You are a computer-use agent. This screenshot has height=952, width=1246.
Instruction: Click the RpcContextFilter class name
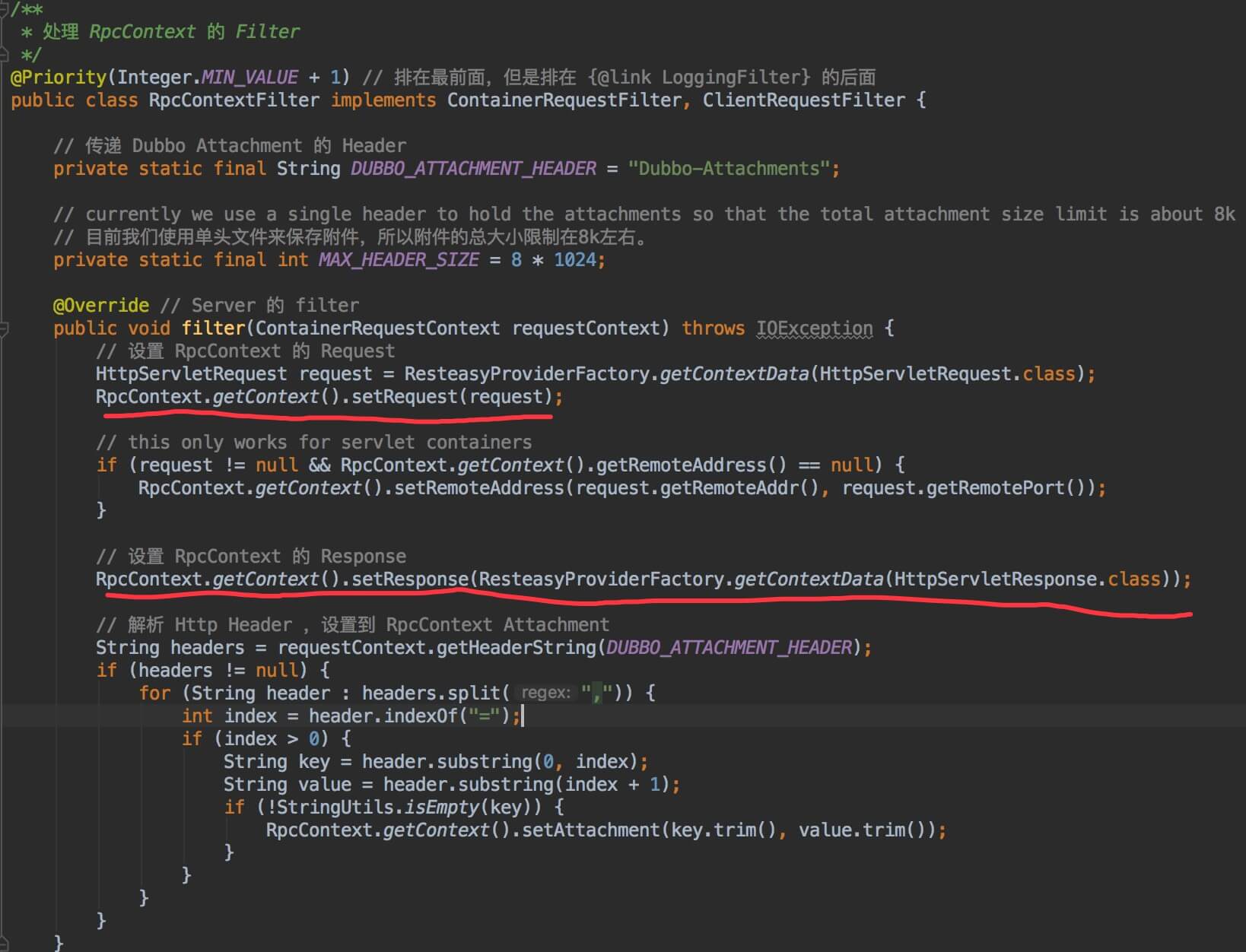(234, 100)
